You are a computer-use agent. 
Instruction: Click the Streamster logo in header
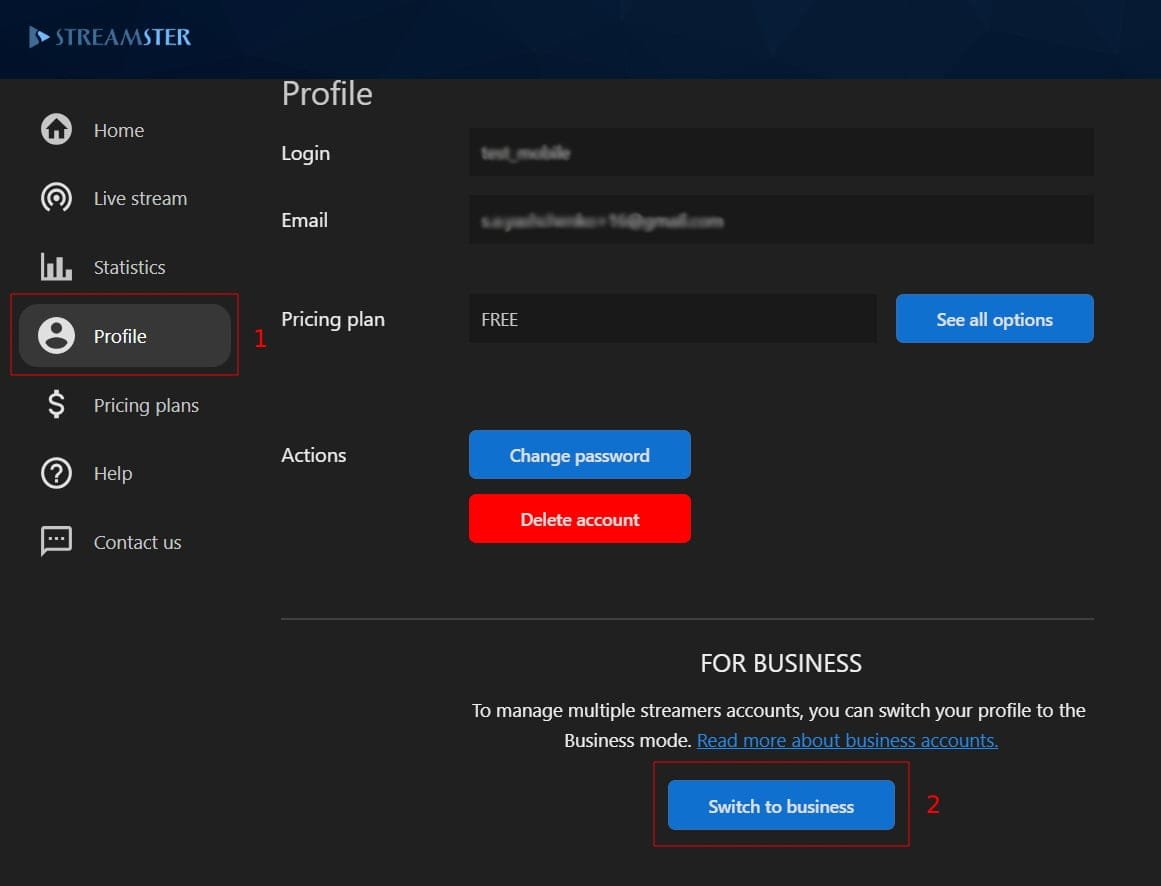coord(110,38)
